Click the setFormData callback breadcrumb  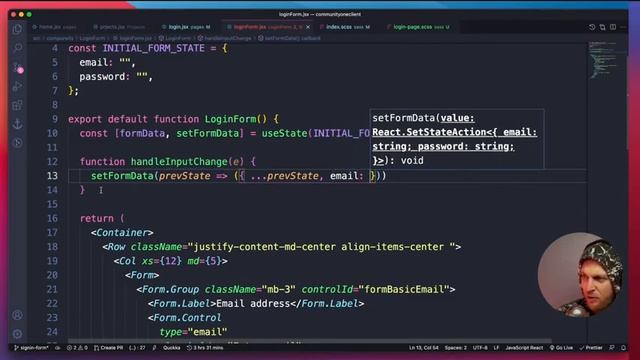(289, 38)
